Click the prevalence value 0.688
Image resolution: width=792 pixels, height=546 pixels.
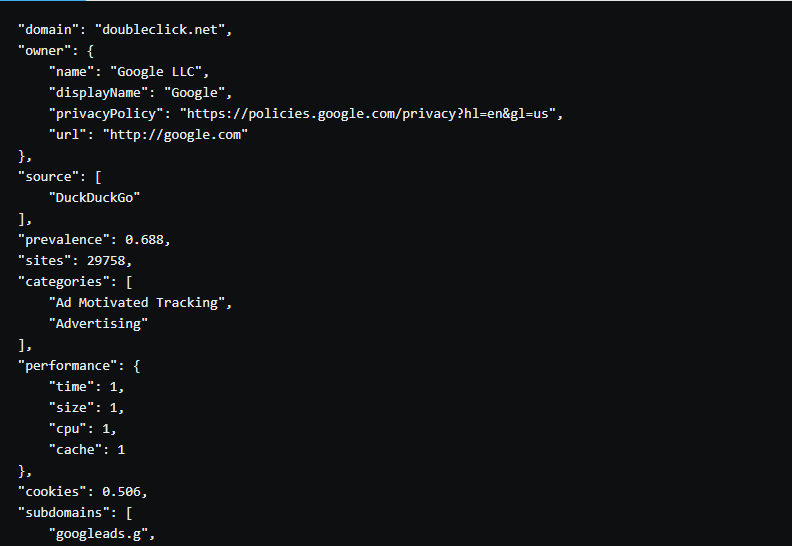pyautogui.click(x=144, y=239)
